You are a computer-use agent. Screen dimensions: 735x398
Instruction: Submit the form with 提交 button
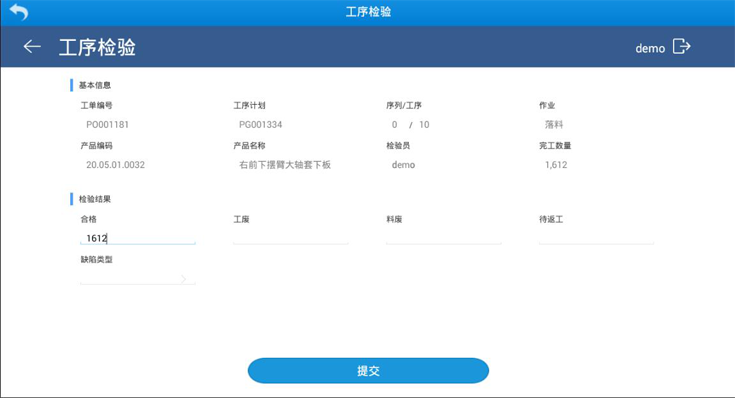pos(368,371)
